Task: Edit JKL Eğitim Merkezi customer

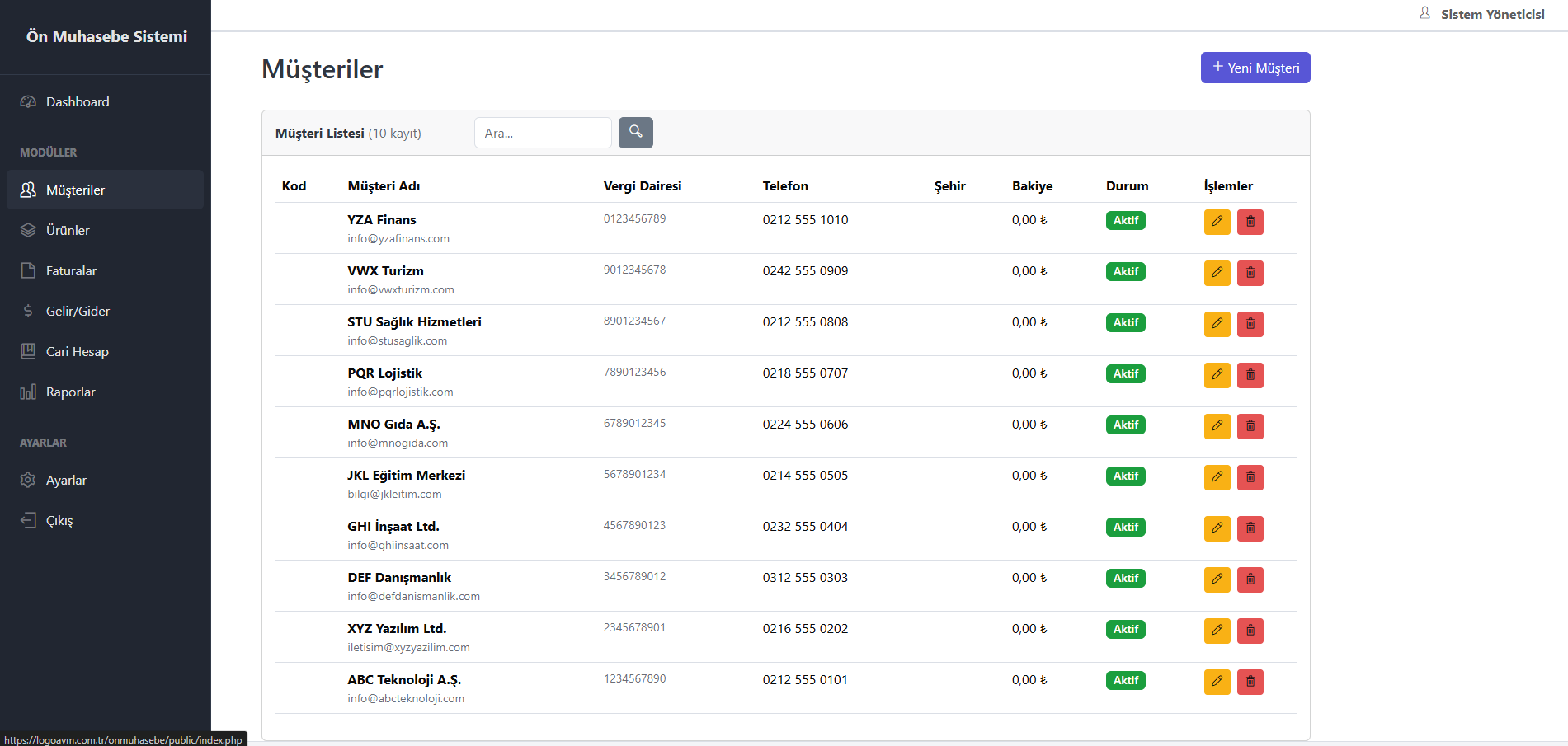Action: click(x=1217, y=477)
